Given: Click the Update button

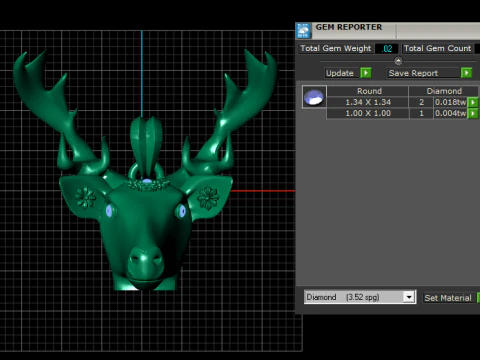Looking at the screenshot, I should click(x=342, y=73).
